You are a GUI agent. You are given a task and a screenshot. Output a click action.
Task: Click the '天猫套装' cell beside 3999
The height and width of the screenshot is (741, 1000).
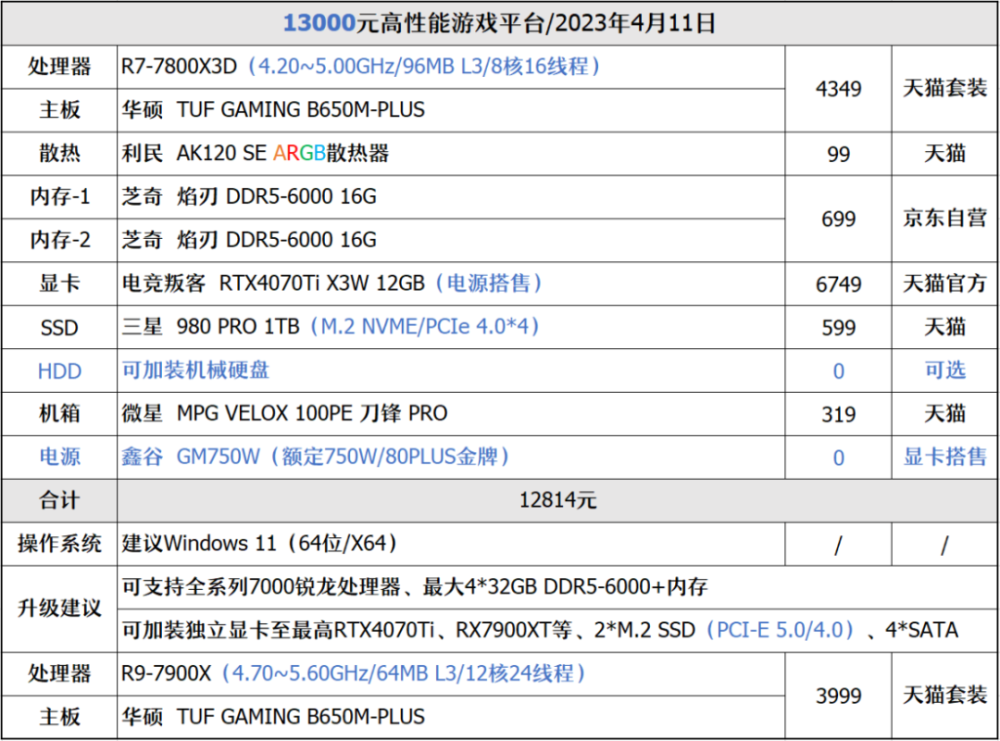point(945,696)
